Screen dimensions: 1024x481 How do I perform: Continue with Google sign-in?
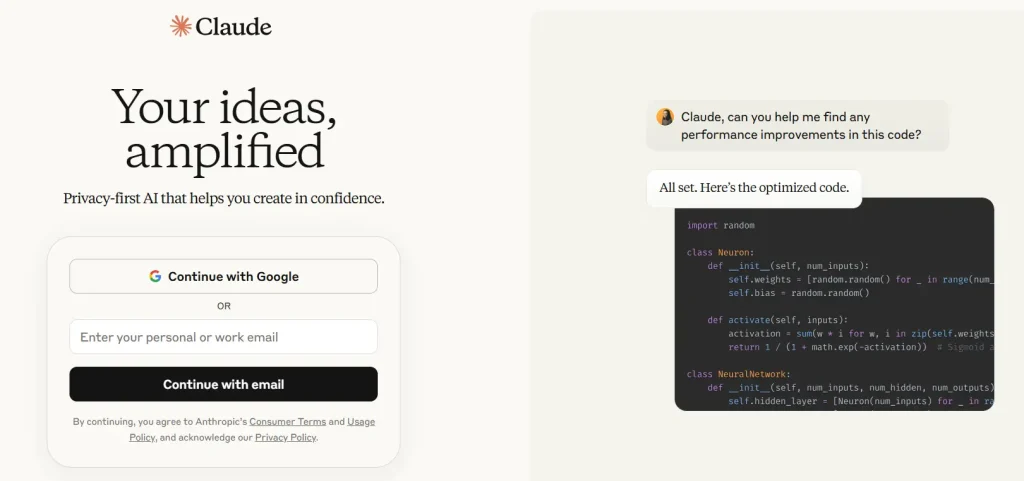pyautogui.click(x=223, y=276)
